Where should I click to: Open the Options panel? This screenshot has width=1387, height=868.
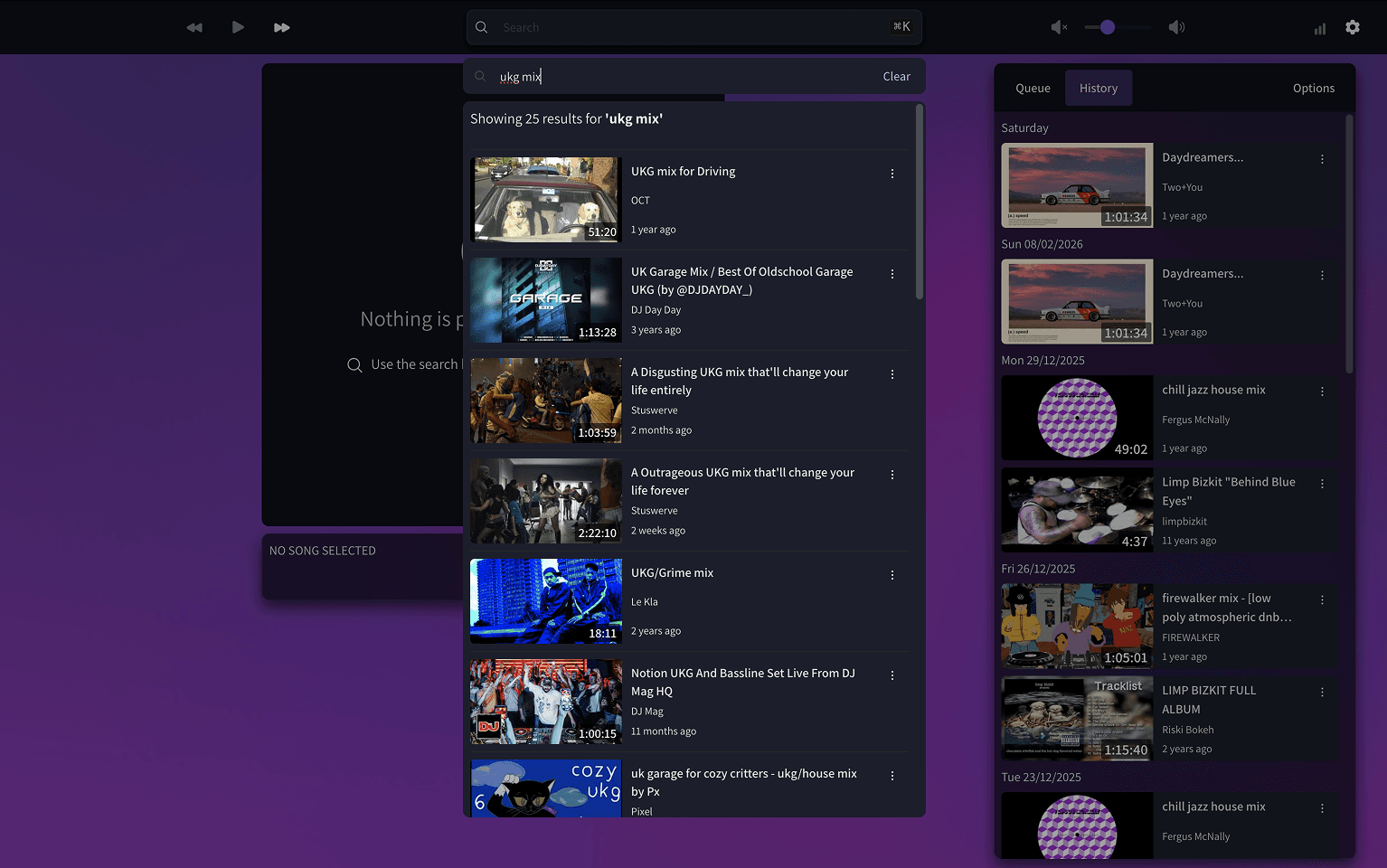[1313, 88]
